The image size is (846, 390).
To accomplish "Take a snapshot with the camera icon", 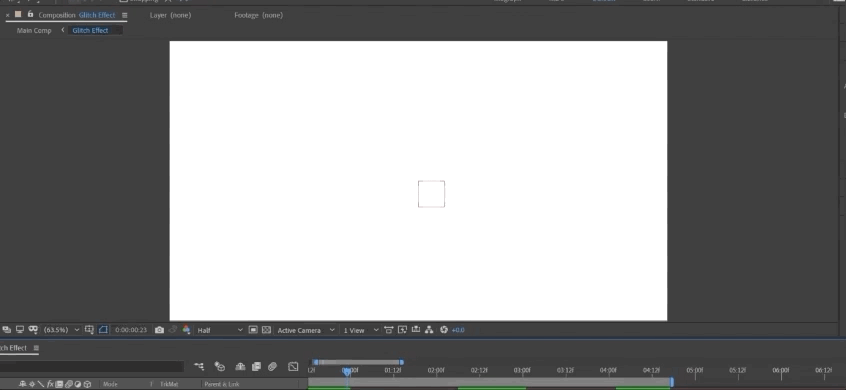I will point(159,330).
